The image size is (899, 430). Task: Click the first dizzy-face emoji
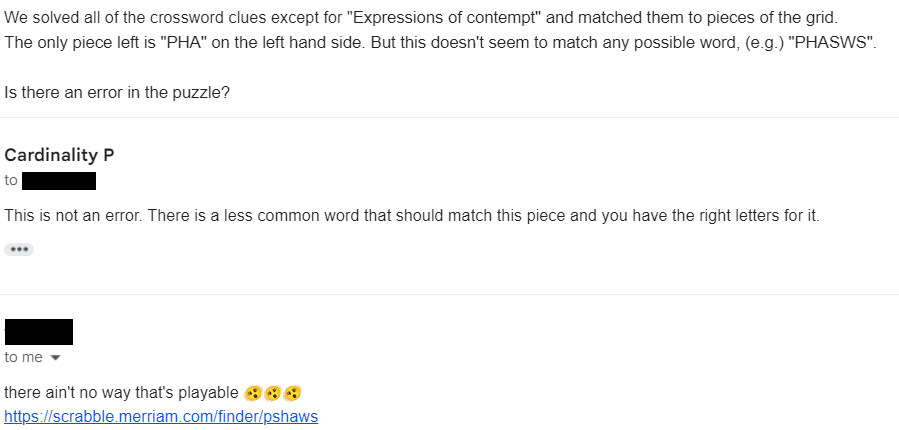(x=253, y=393)
